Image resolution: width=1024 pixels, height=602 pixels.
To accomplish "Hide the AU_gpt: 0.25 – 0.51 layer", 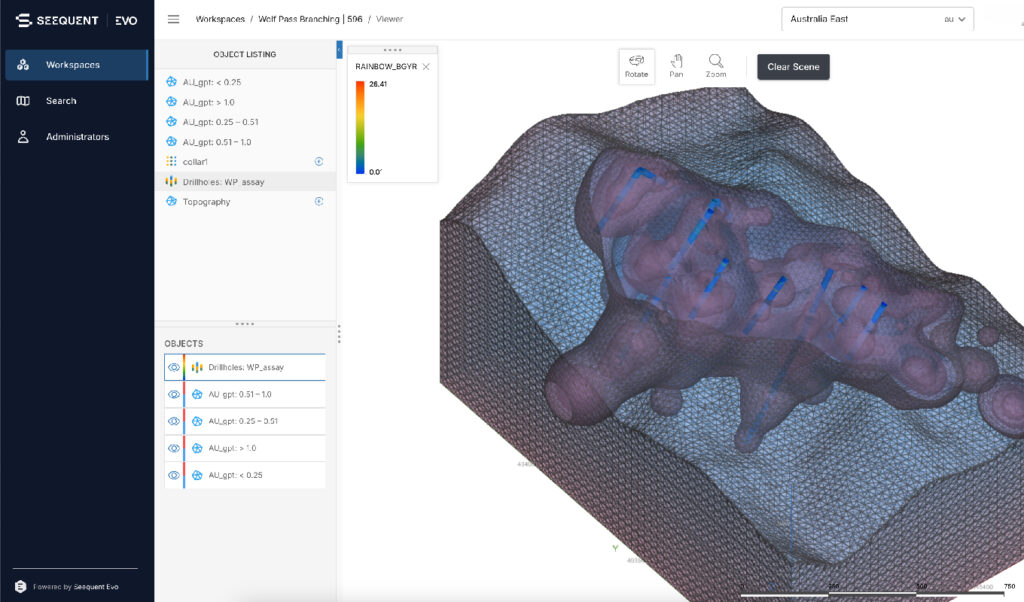I will (x=174, y=421).
